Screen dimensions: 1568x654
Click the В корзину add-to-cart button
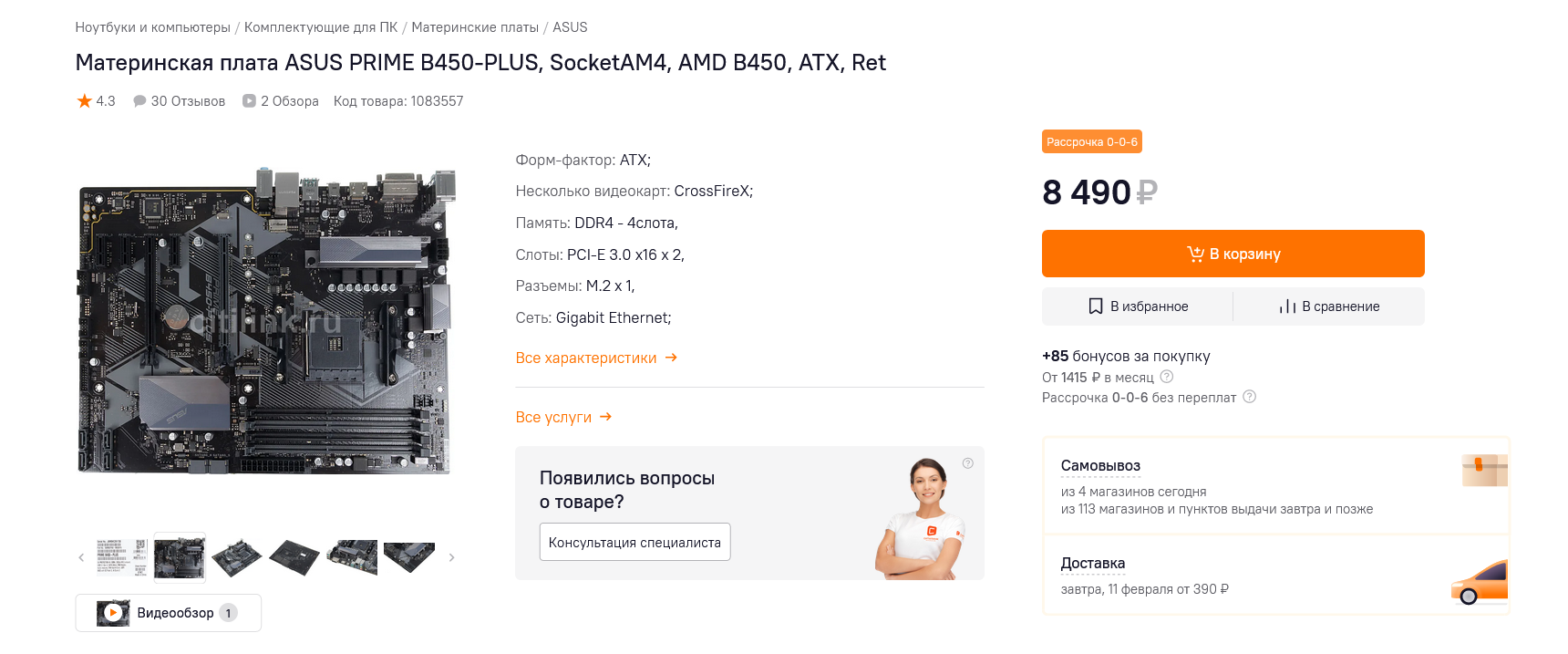click(1233, 254)
